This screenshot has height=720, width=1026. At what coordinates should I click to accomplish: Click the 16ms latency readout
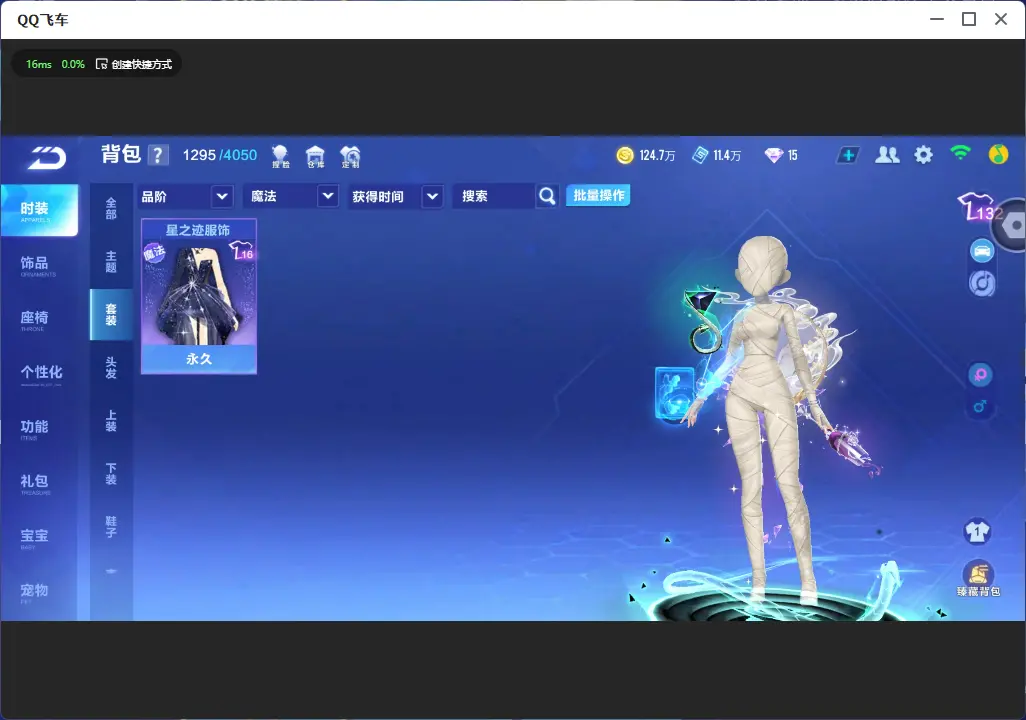(x=39, y=64)
